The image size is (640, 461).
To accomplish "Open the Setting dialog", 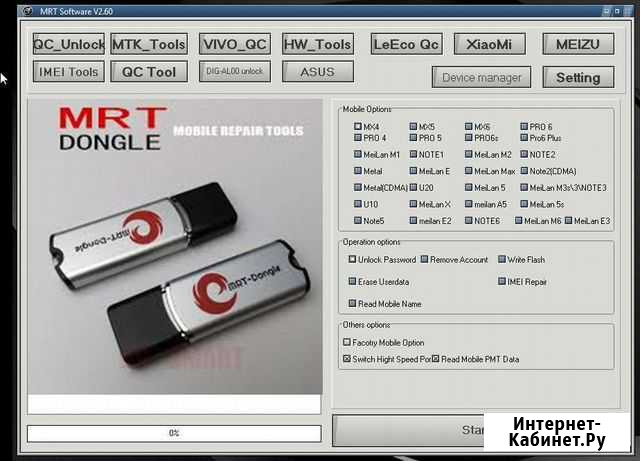I will coord(578,77).
